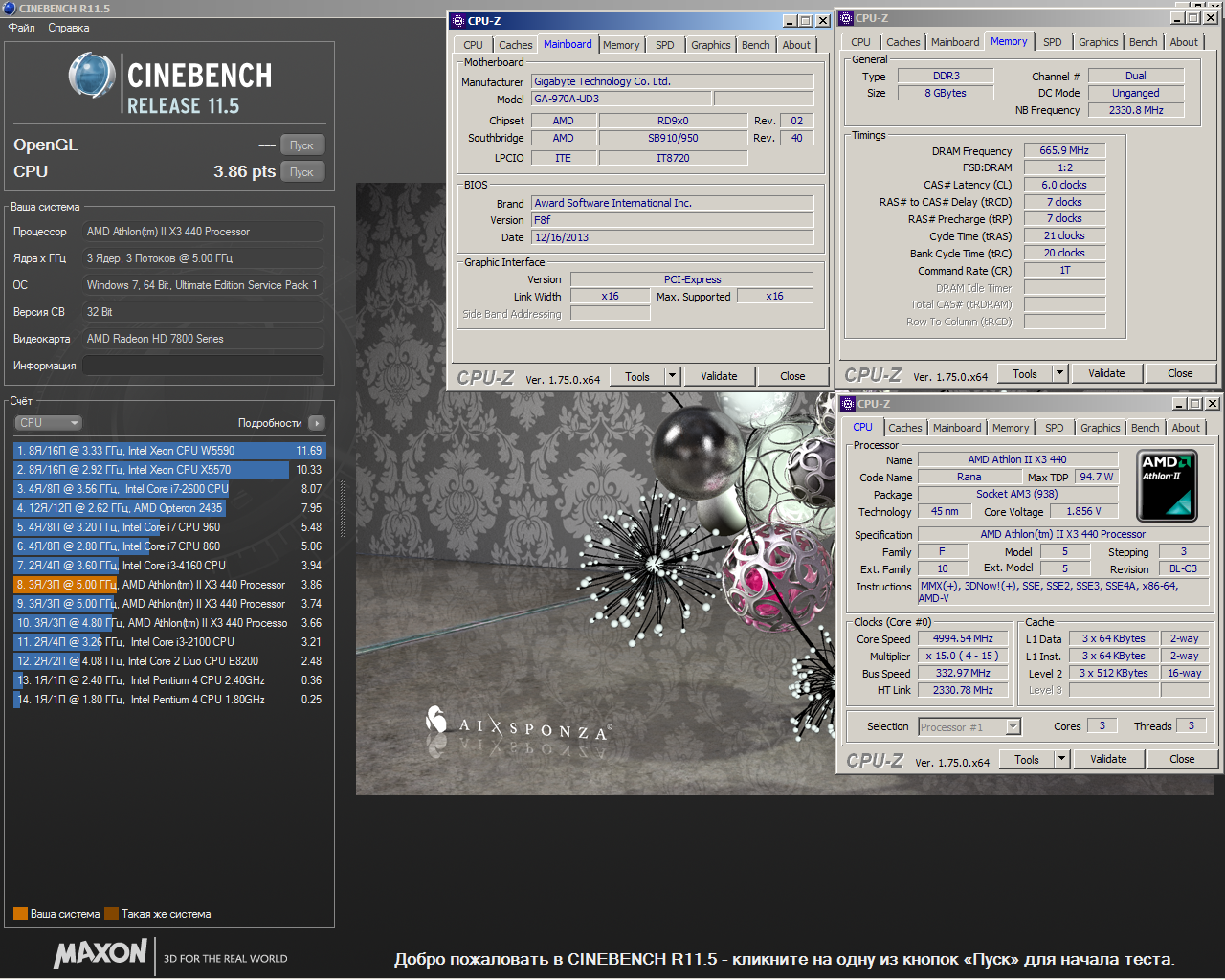Click the AMD Athlon II logo badge
This screenshot has height=980, width=1225.
tap(1167, 486)
